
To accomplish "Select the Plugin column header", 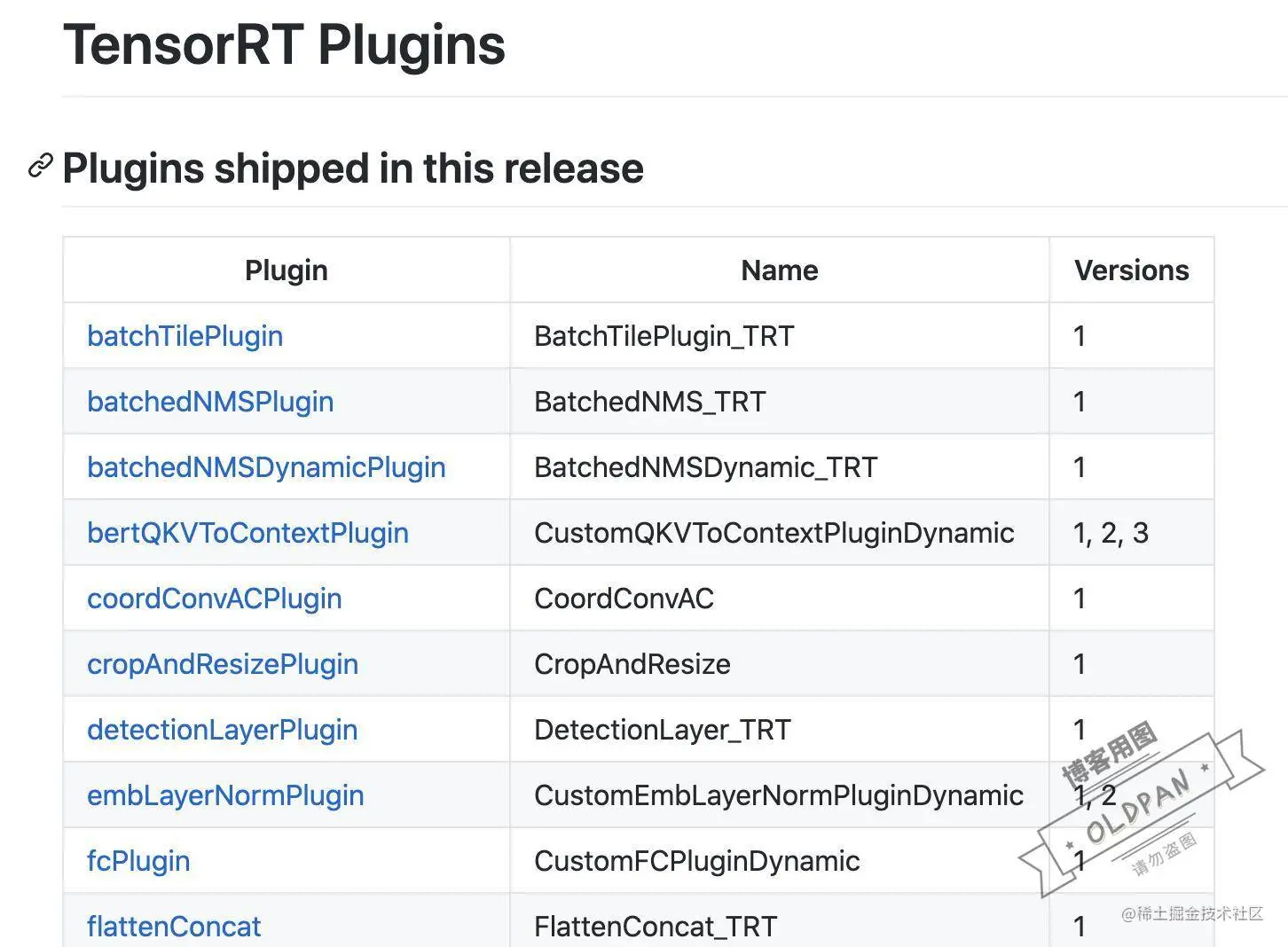I will coord(286,270).
